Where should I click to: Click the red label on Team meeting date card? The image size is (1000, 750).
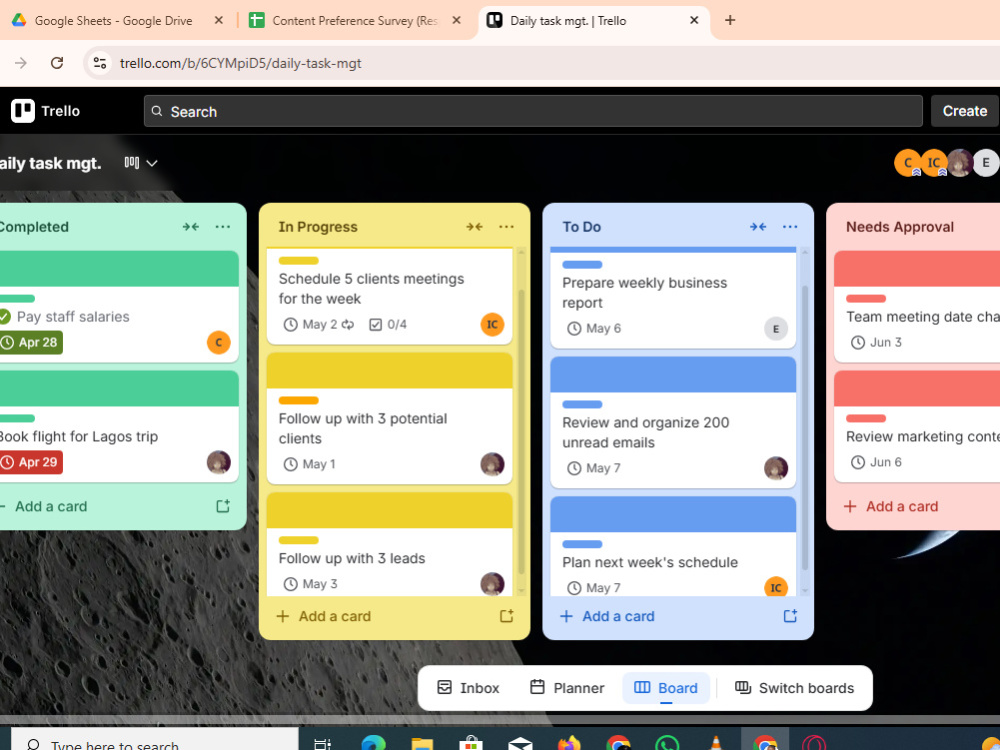[866, 298]
